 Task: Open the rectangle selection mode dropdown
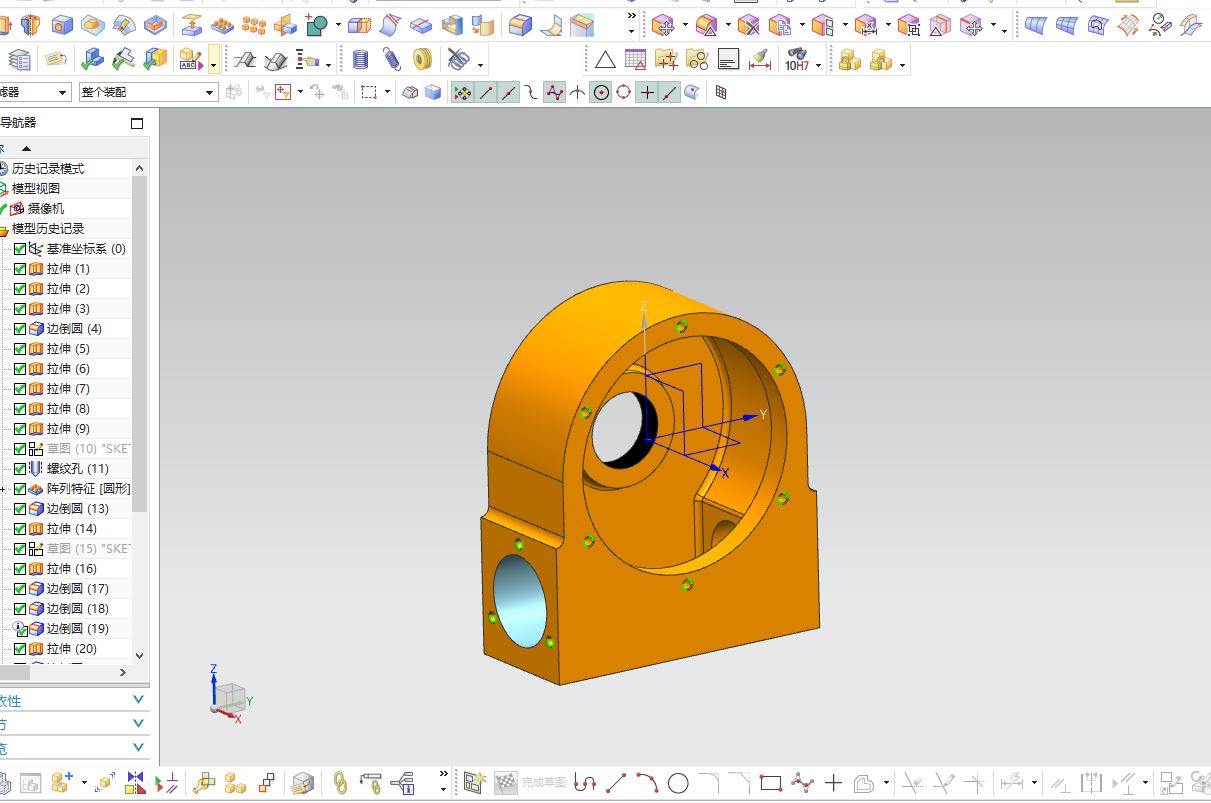[x=387, y=92]
